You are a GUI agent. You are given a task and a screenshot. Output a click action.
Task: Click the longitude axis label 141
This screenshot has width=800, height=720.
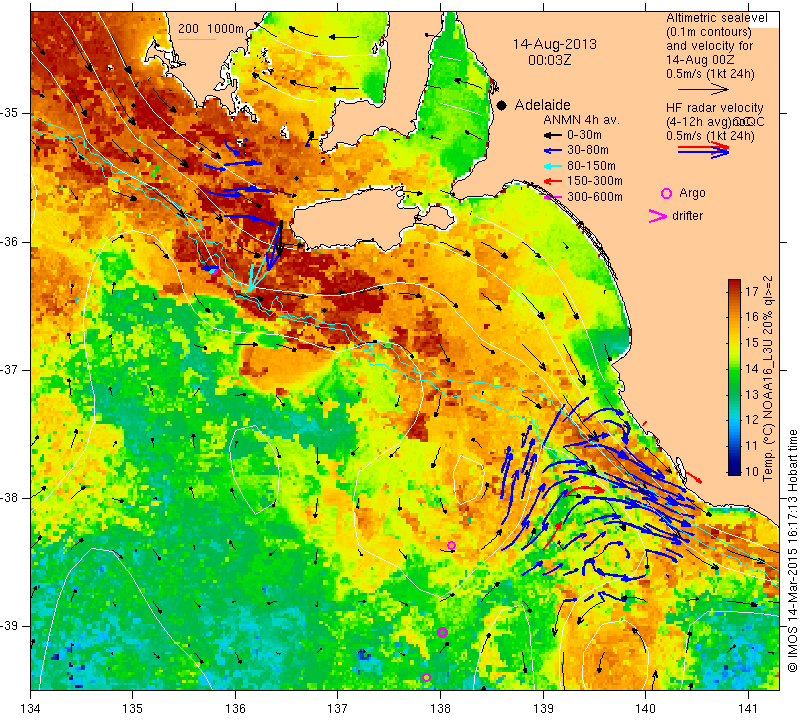click(748, 709)
